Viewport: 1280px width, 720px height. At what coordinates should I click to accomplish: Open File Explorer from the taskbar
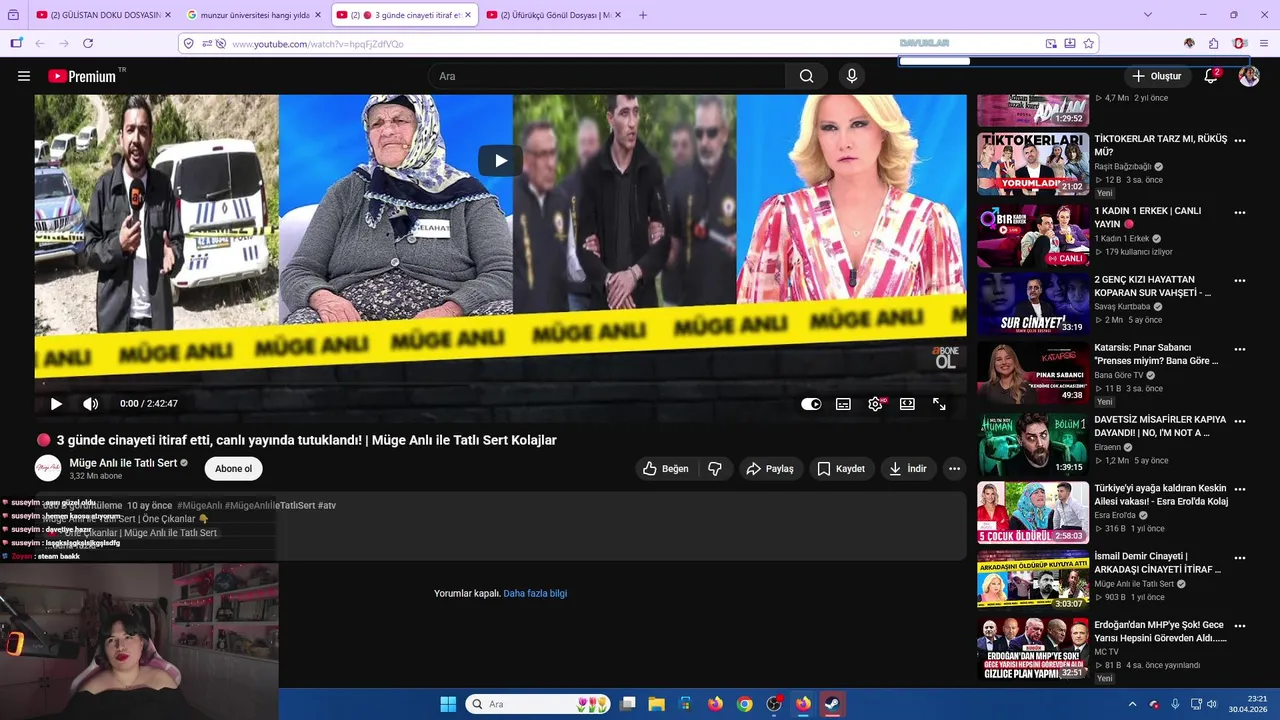pos(657,704)
